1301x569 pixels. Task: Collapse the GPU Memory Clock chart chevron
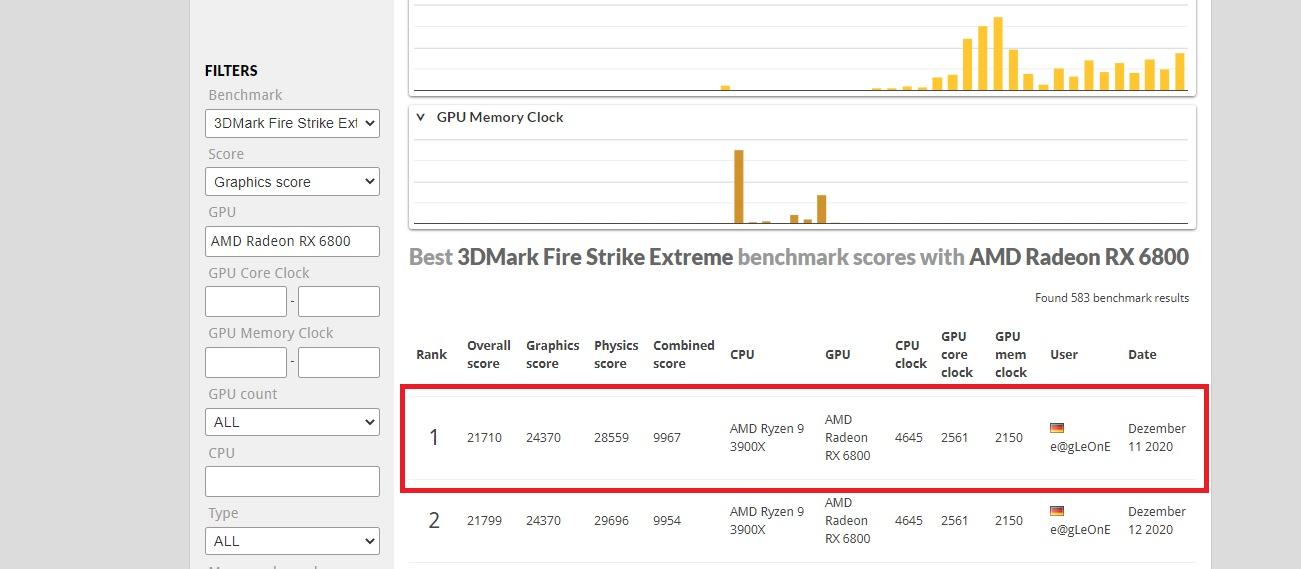click(x=421, y=117)
